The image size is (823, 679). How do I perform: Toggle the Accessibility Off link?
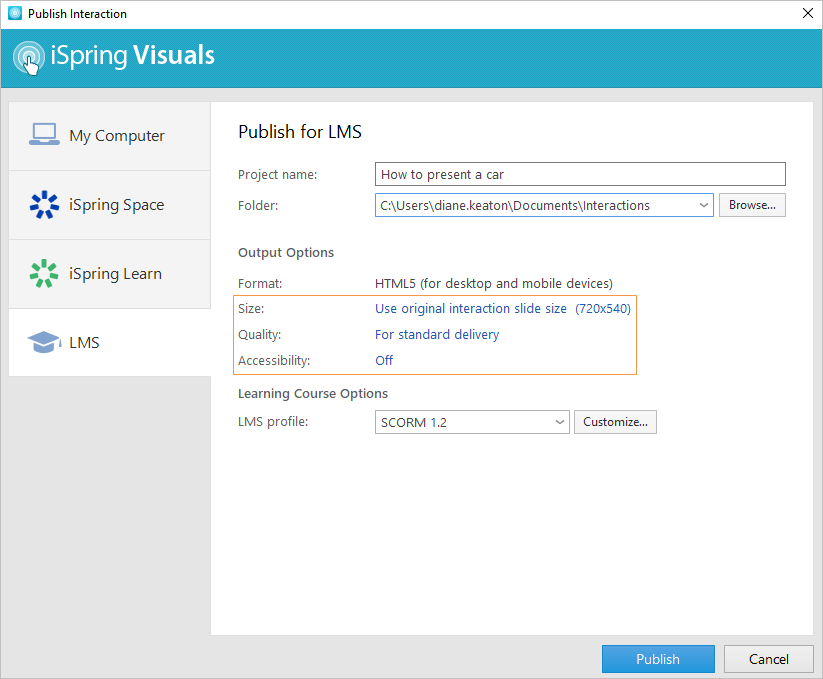click(384, 360)
